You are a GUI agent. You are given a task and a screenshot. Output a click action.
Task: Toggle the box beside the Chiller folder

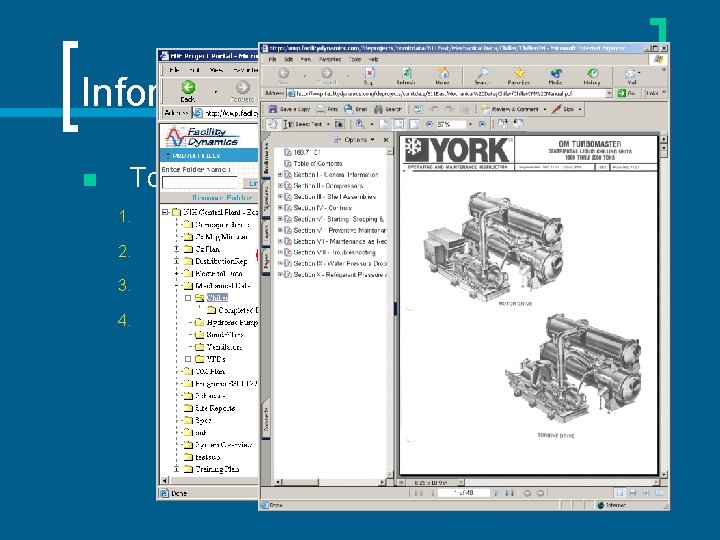188,298
